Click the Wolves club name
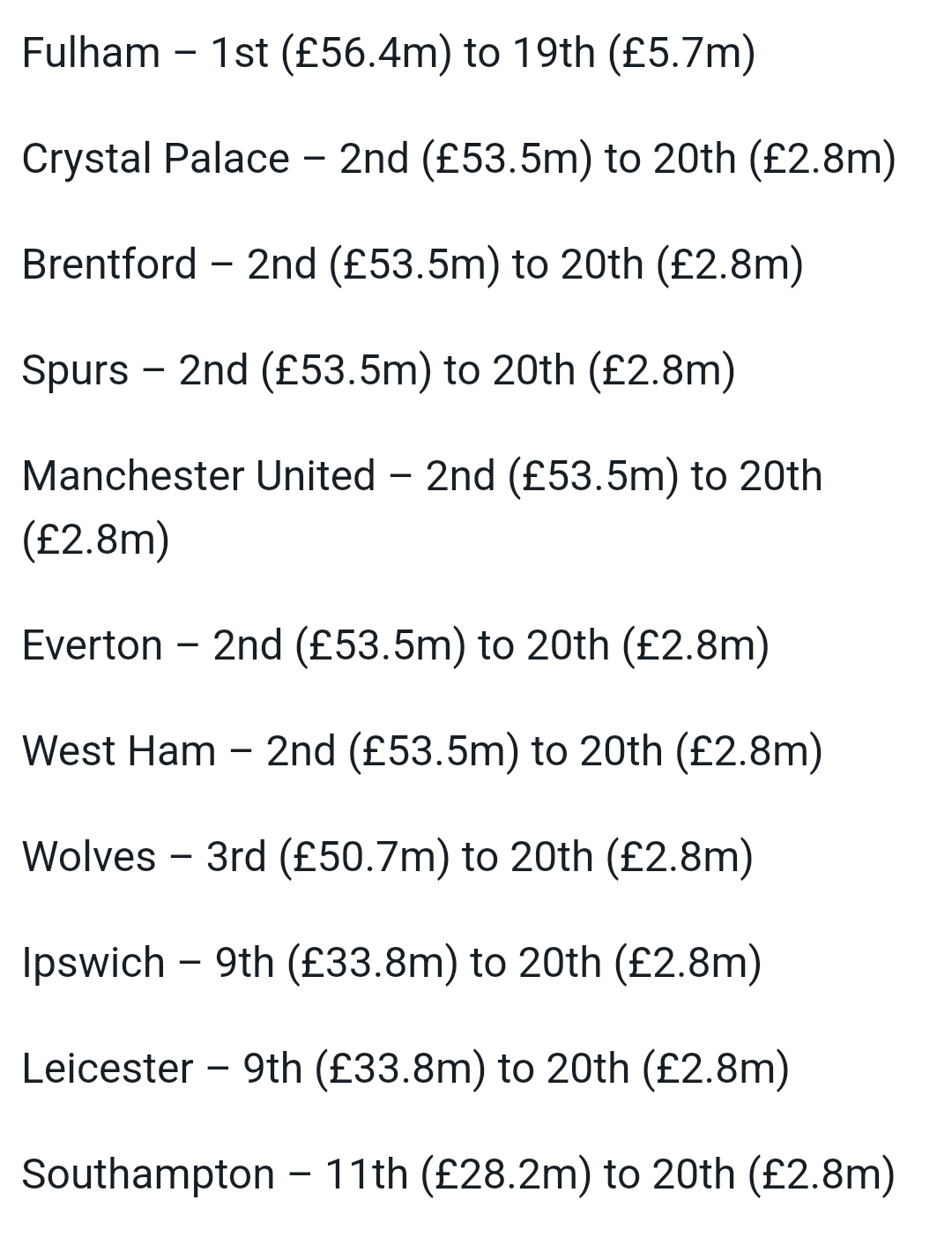This screenshot has height=1252, width=952. pos(89,857)
